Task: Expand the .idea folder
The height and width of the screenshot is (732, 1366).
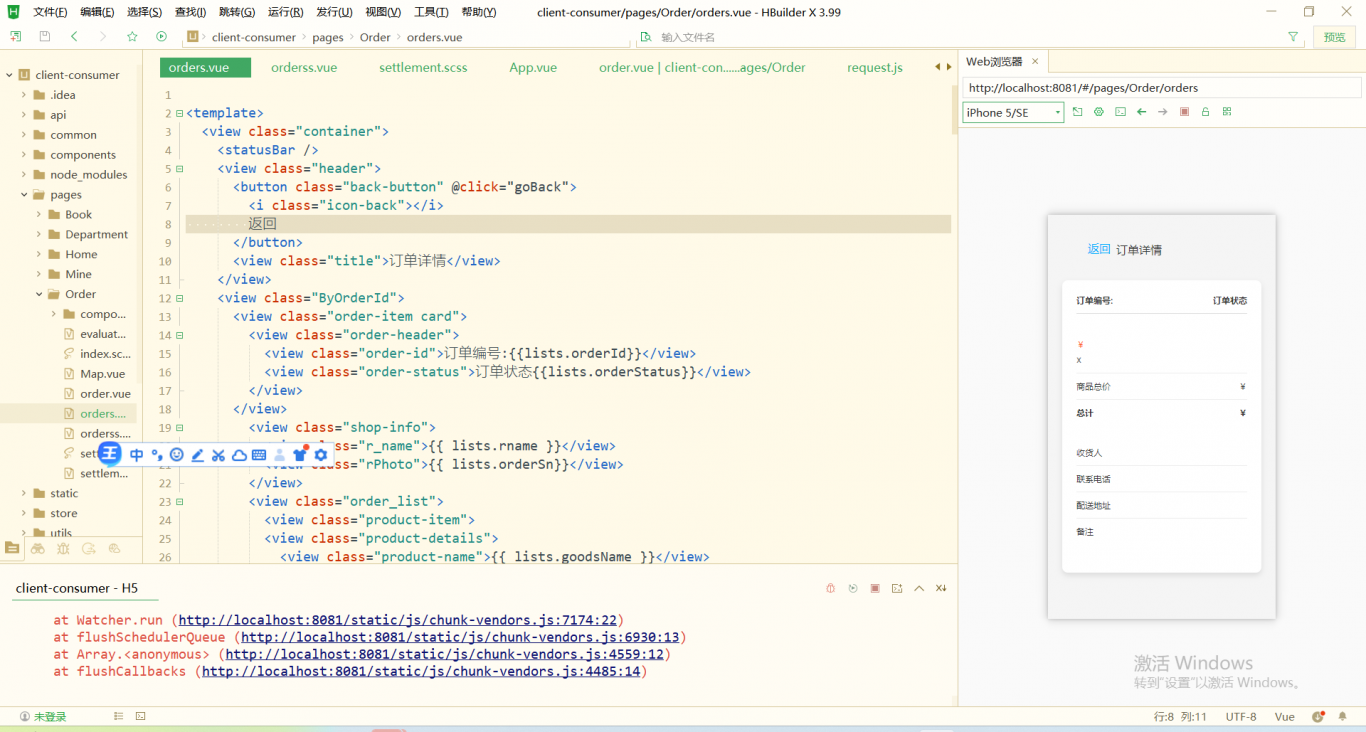Action: (x=24, y=95)
